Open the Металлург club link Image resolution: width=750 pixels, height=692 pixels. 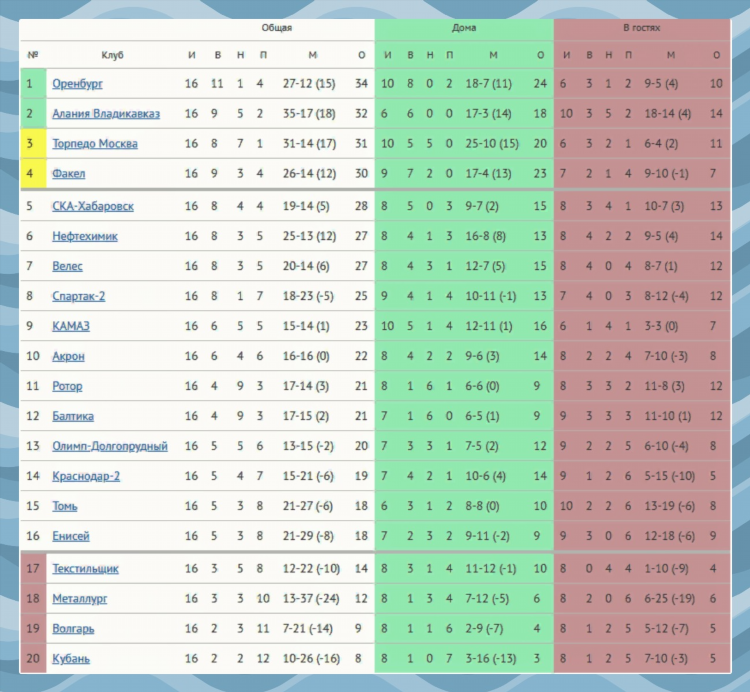coord(79,599)
